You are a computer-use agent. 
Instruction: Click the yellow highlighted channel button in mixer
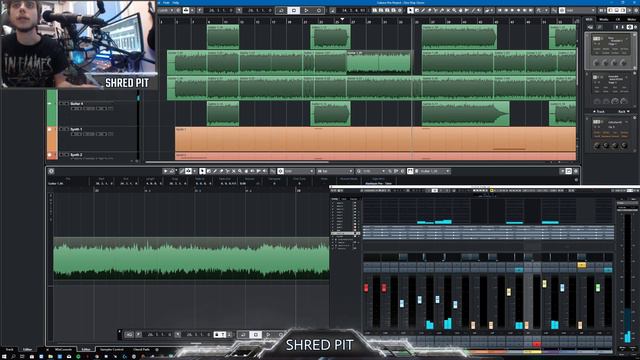pyautogui.click(x=582, y=265)
